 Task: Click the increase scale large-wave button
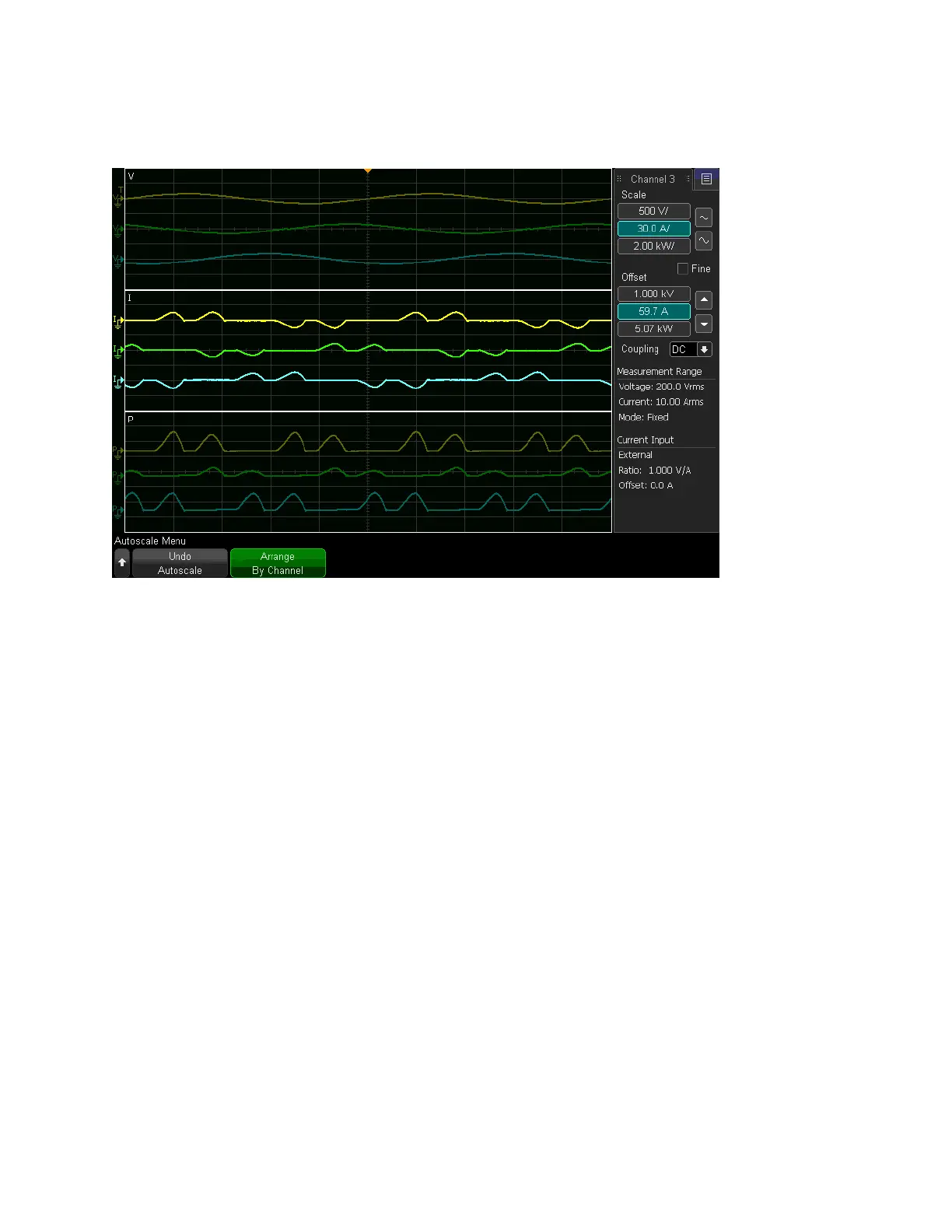pyautogui.click(x=704, y=241)
